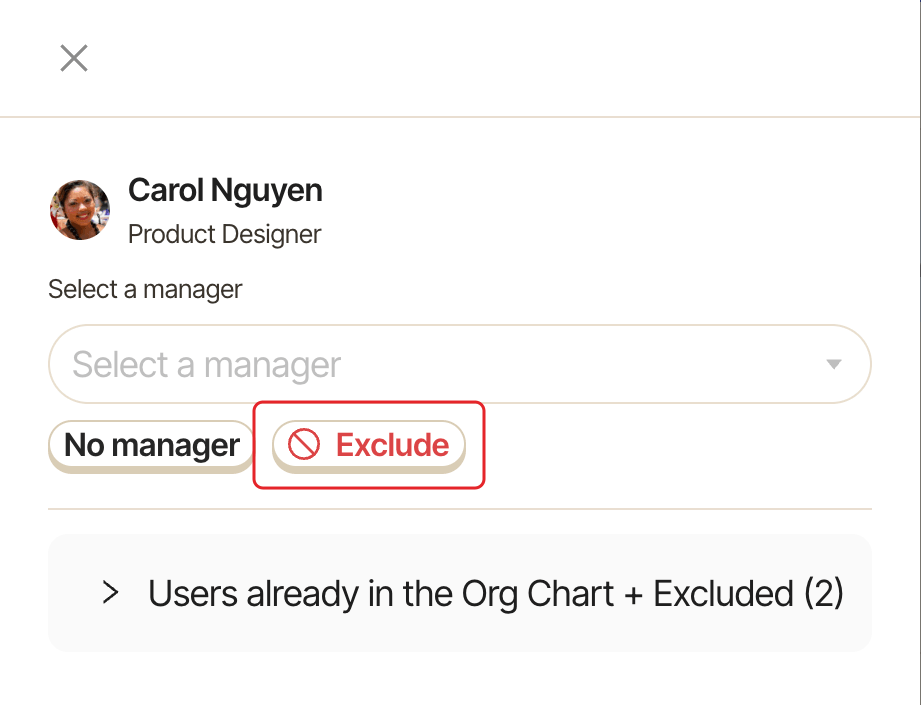Click Carol Nguyen's profile photo
Screen dimensions: 921x705
pos(80,210)
